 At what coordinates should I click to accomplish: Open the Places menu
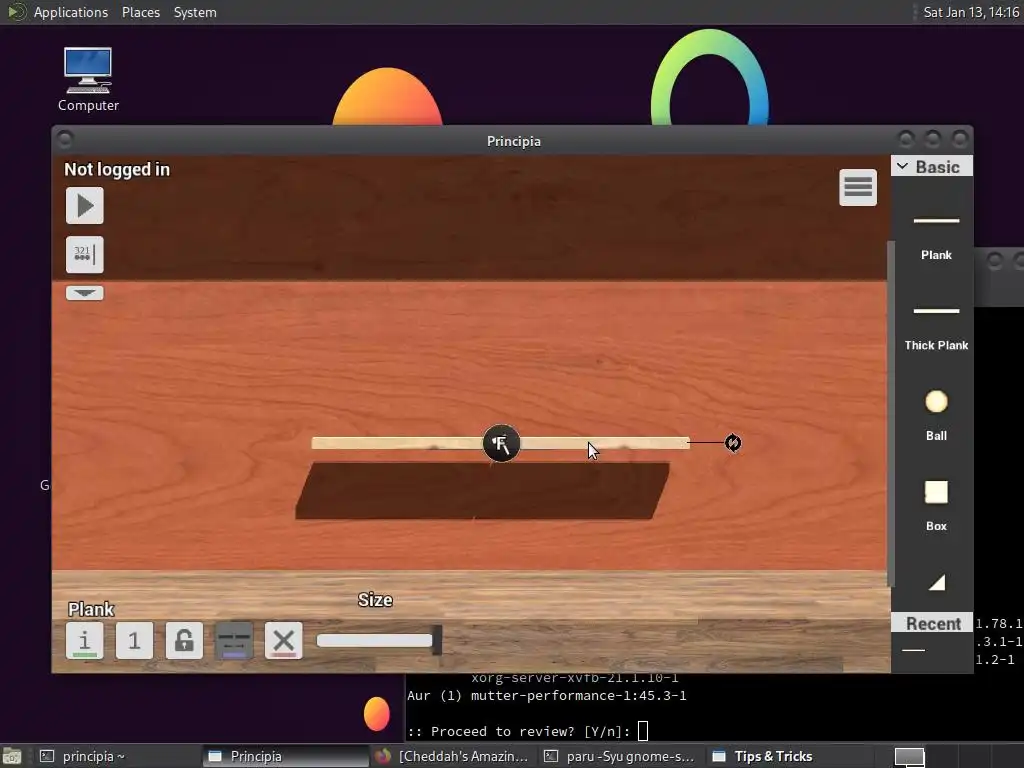pos(141,12)
